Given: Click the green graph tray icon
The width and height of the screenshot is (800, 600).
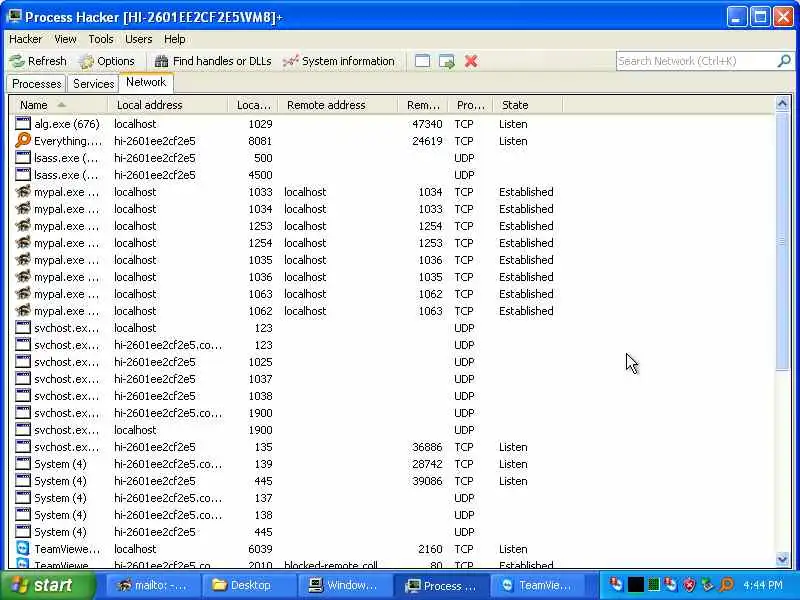Looking at the screenshot, I should (653, 585).
